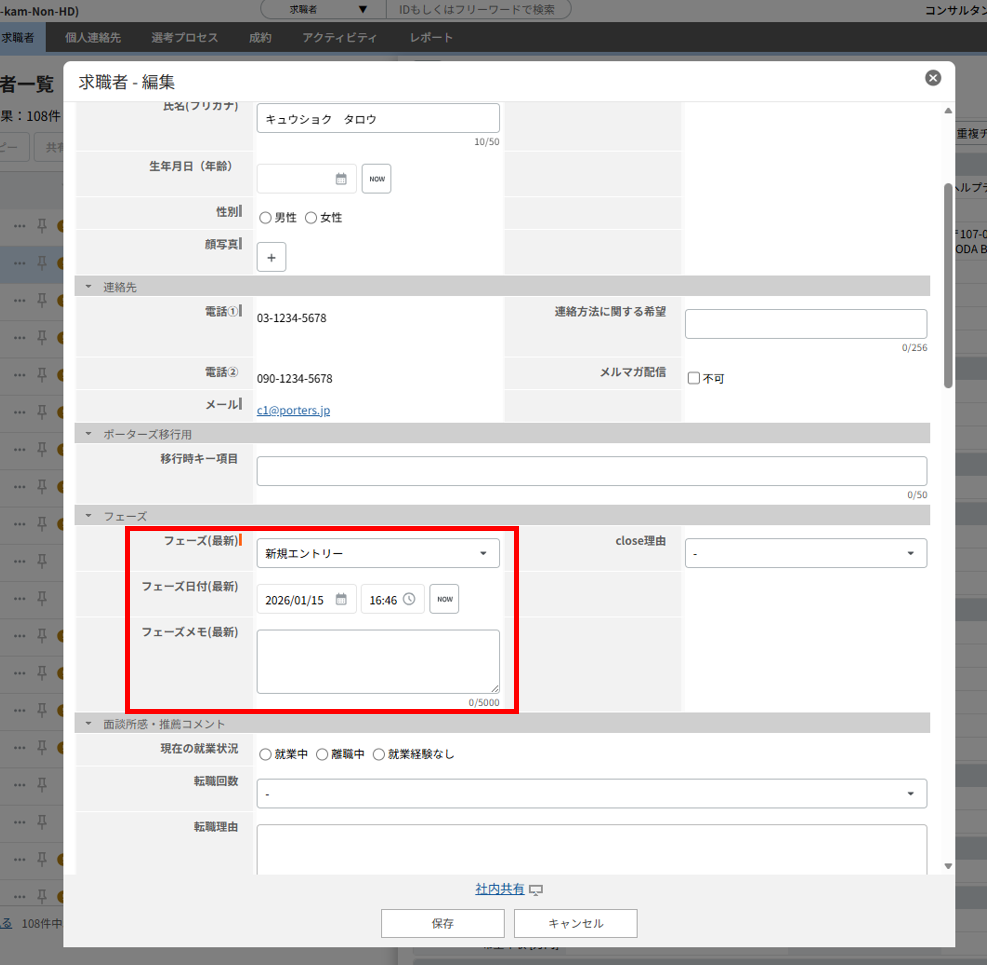Click NOW button next to phase time 16:46
987x965 pixels.
click(x=444, y=600)
